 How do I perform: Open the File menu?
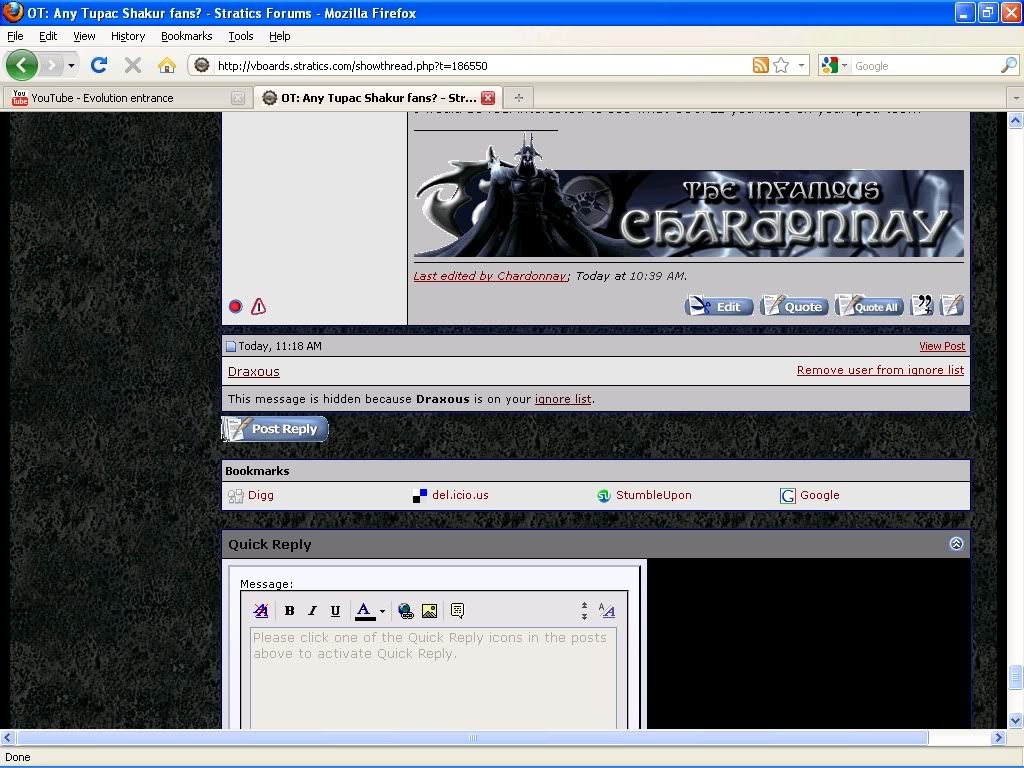15,36
